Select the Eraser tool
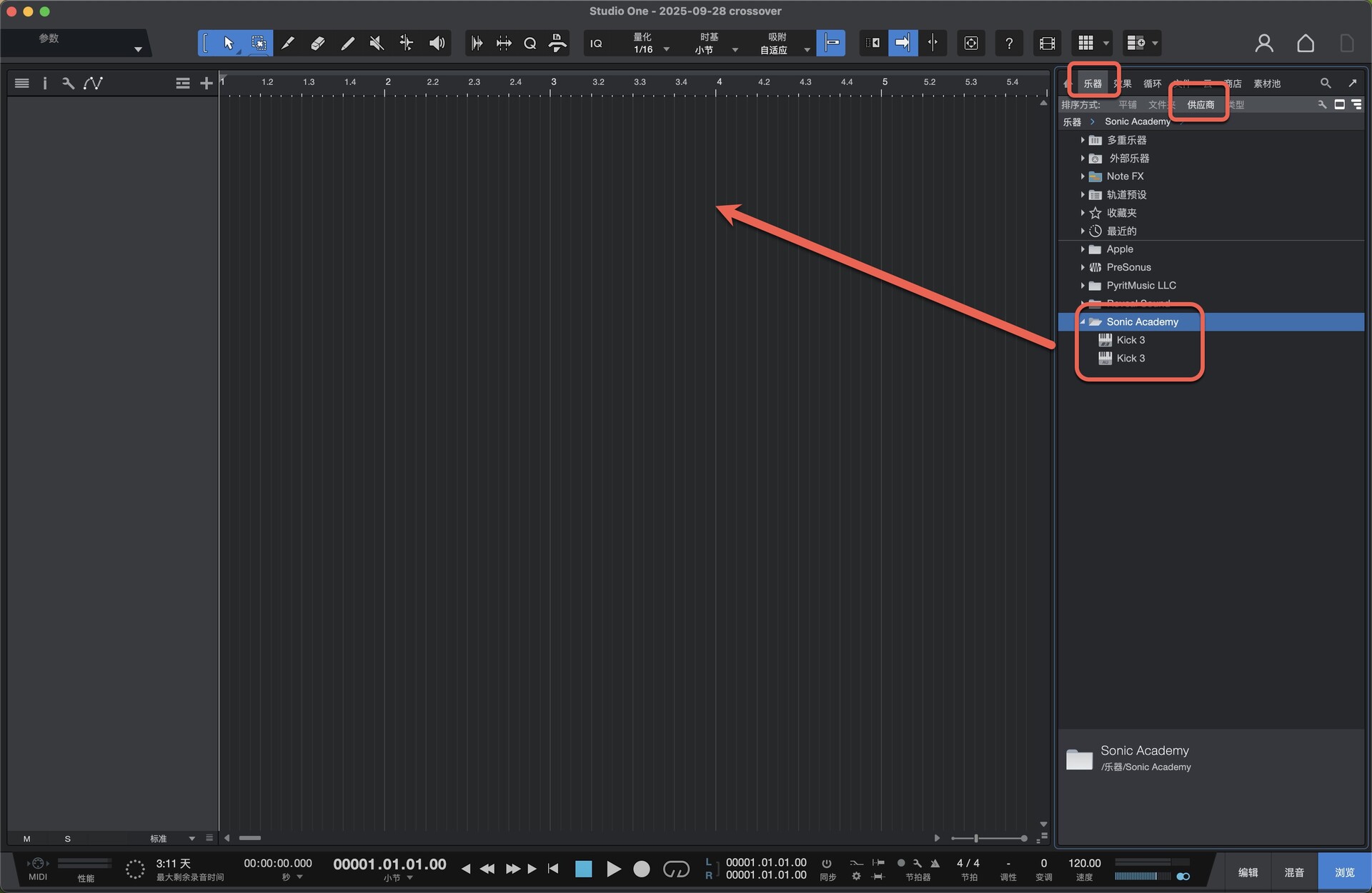This screenshot has width=1372, height=893. (x=317, y=44)
